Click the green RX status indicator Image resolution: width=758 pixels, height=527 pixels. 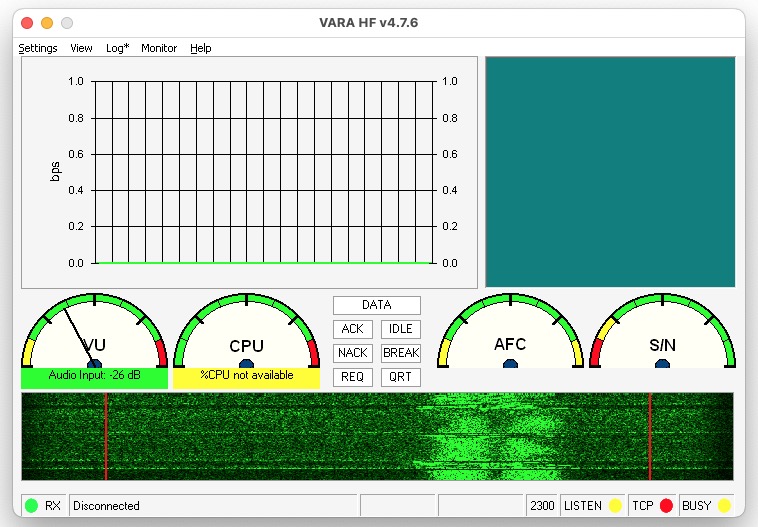point(32,506)
